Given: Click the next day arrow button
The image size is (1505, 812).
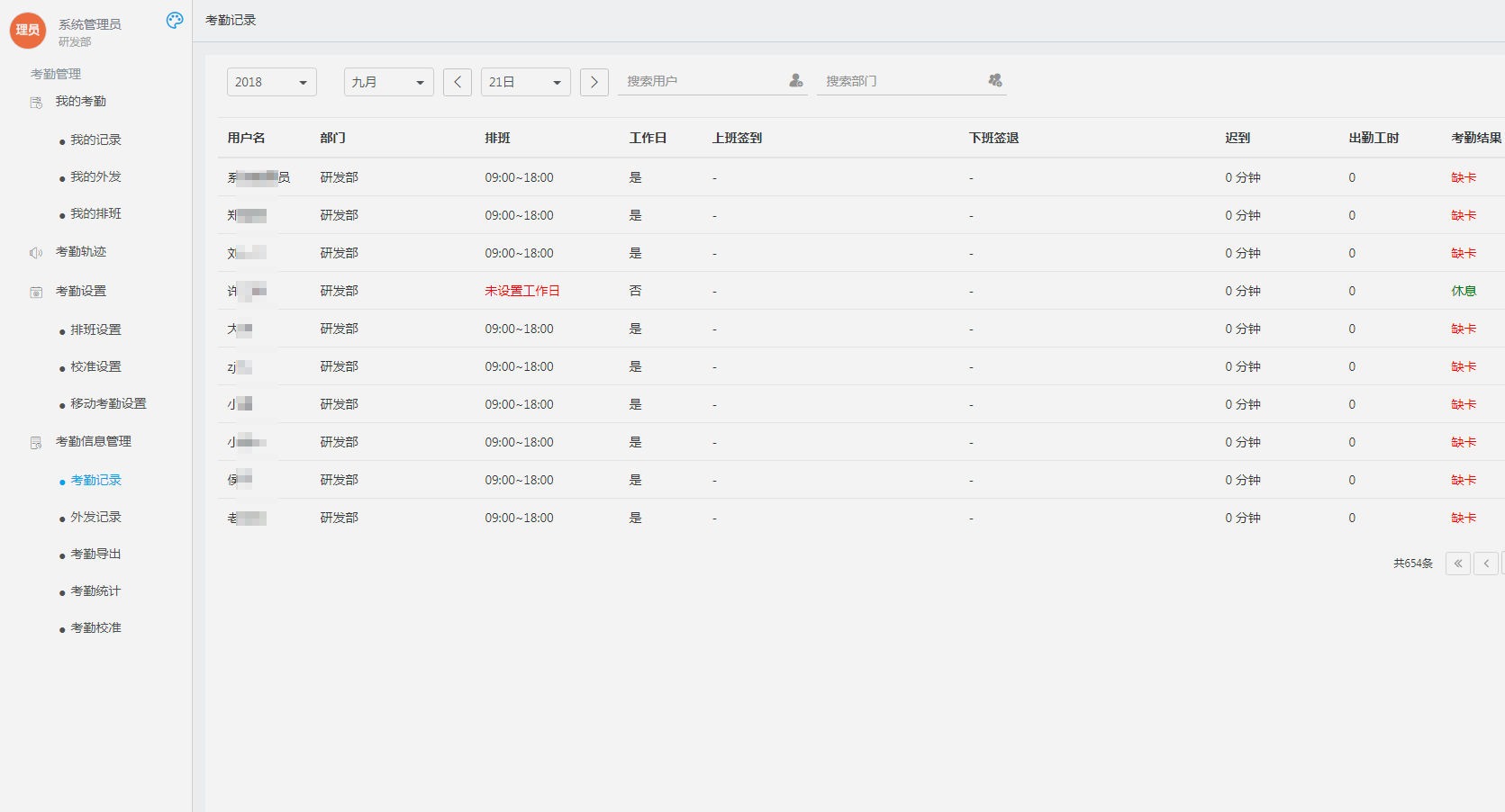Looking at the screenshot, I should [594, 82].
